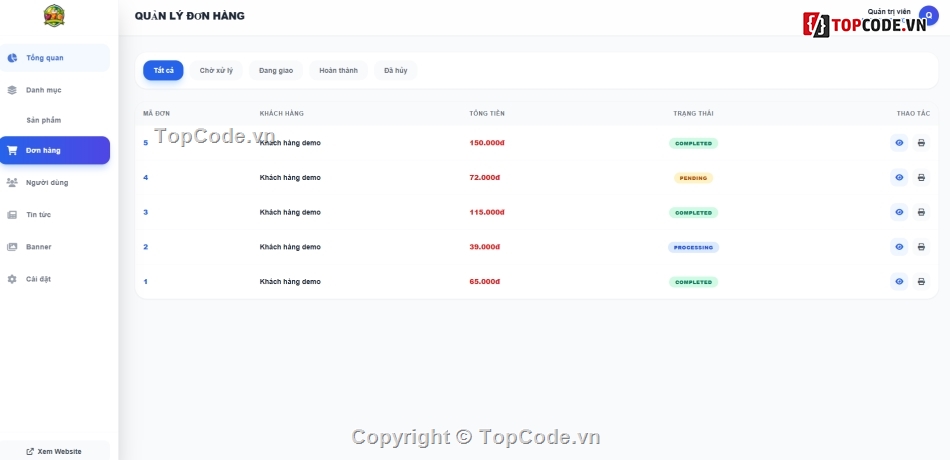Filter orders by Chờ xử lý
950x460 pixels.
(x=216, y=70)
